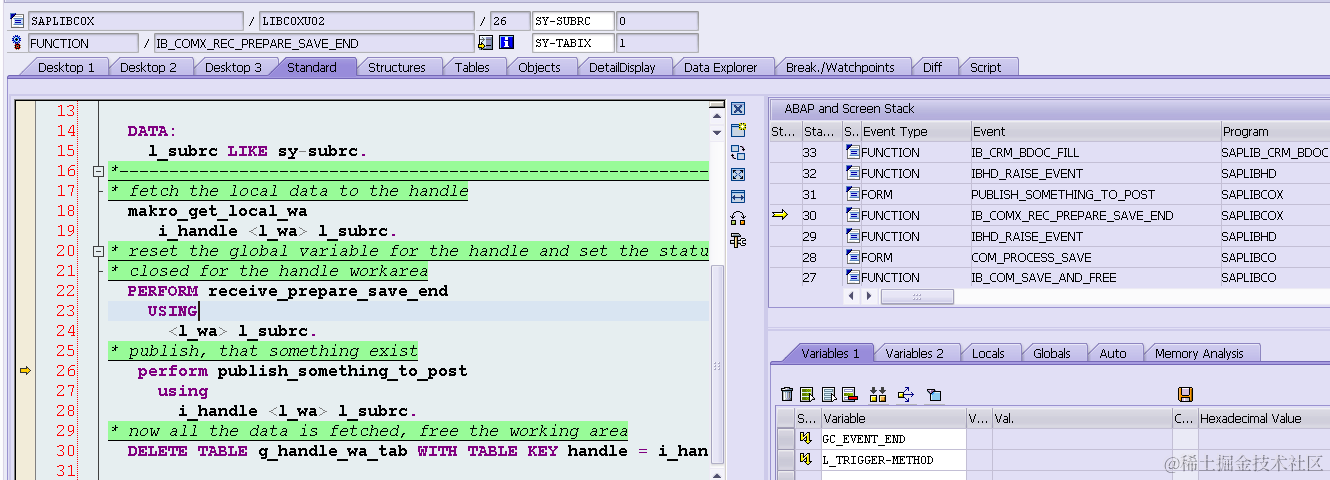
Task: Close the source code tool with X icon
Action: click(738, 109)
